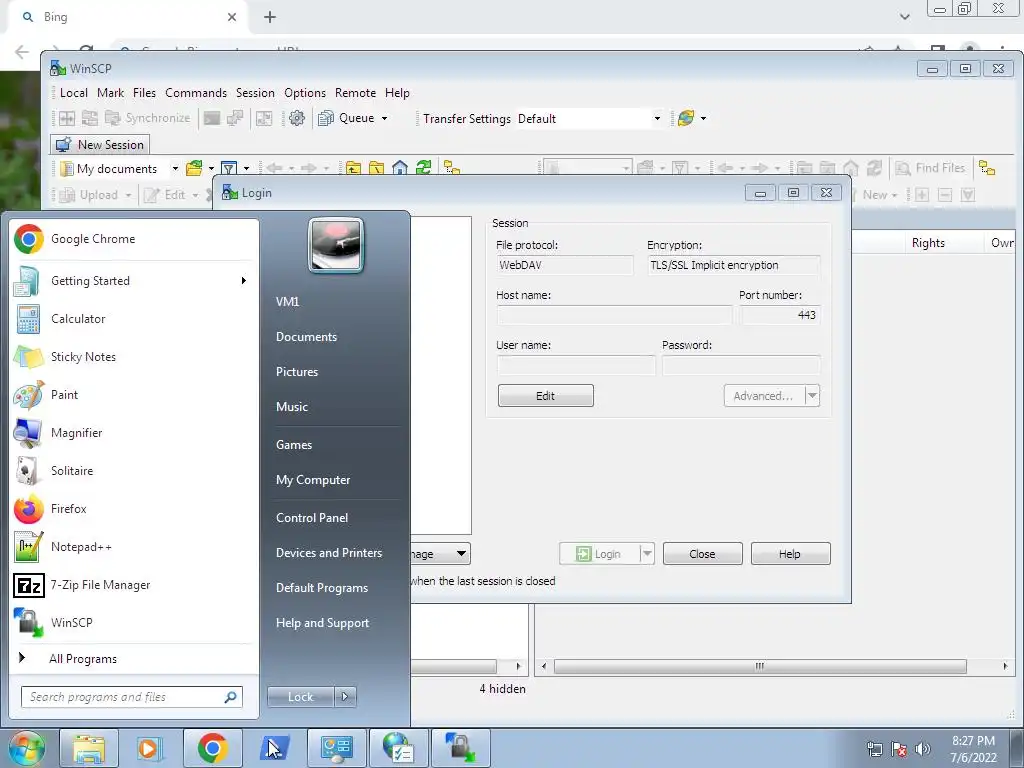Image resolution: width=1024 pixels, height=768 pixels.
Task: Click the local panel filter icon
Action: tap(229, 168)
